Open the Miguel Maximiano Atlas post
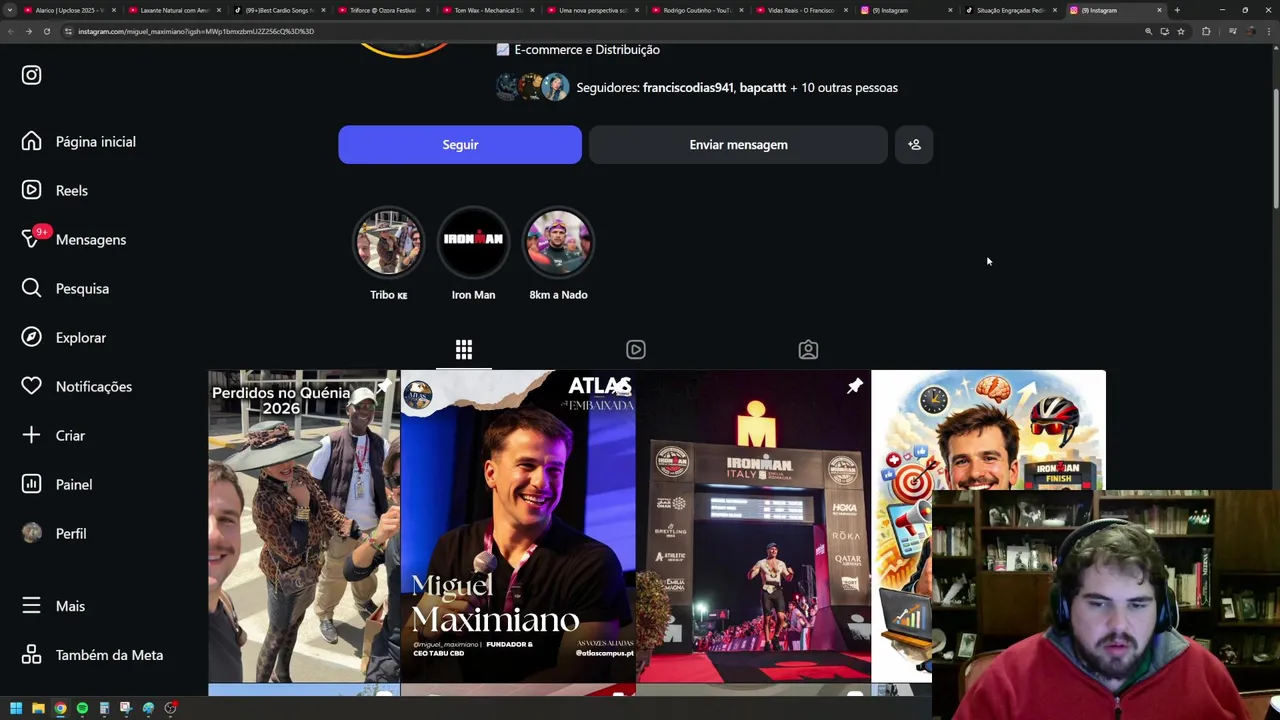Image resolution: width=1280 pixels, height=720 pixels. tap(518, 526)
